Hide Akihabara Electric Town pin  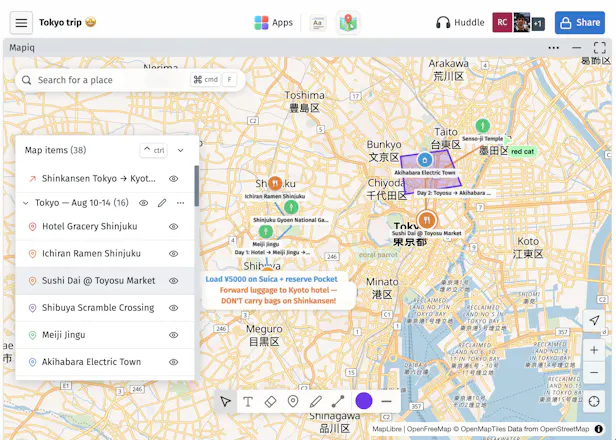[x=174, y=362]
